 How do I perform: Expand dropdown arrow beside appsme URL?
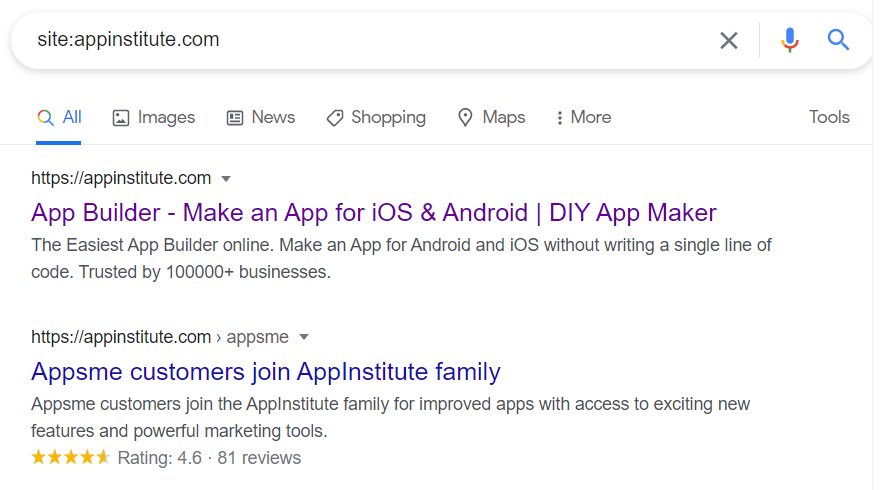coord(304,337)
